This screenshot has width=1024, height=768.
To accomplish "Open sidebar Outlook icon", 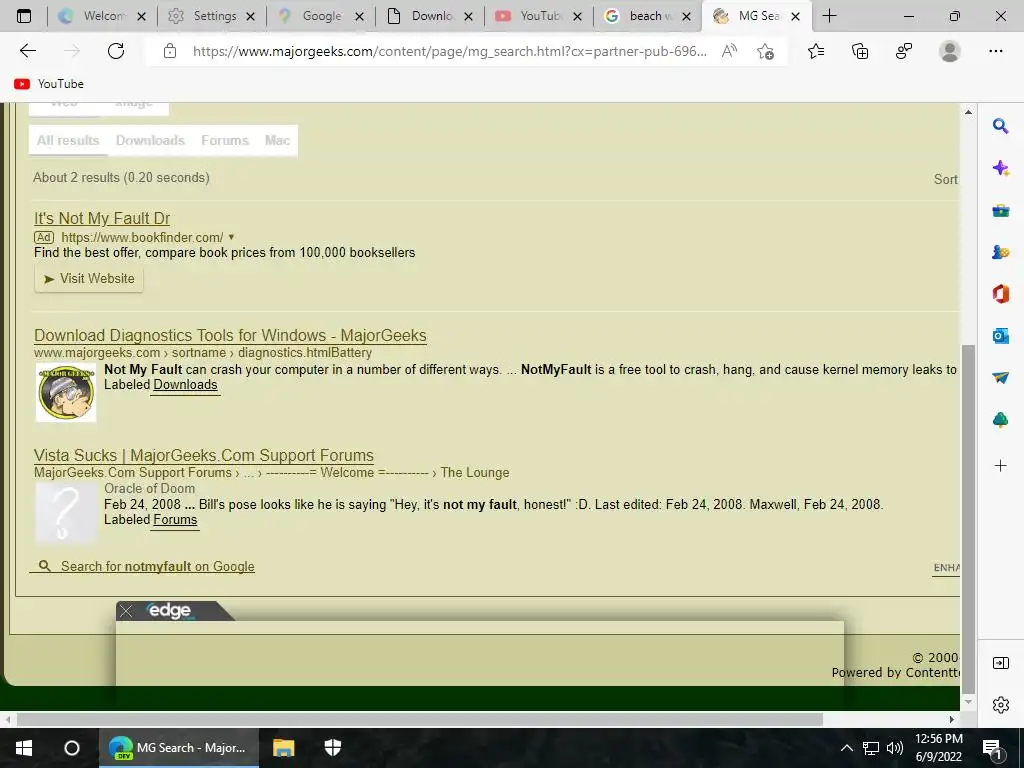I will coord(1000,336).
